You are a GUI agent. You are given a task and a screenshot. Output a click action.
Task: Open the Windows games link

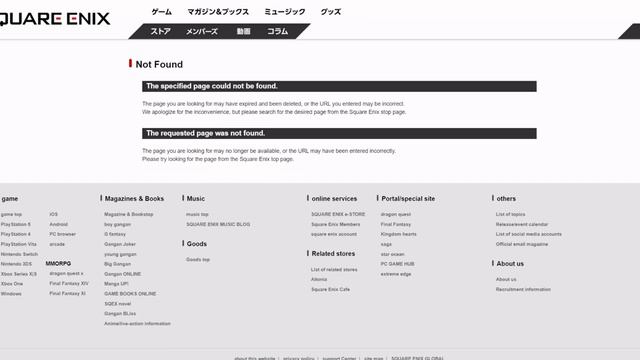click(x=11, y=294)
